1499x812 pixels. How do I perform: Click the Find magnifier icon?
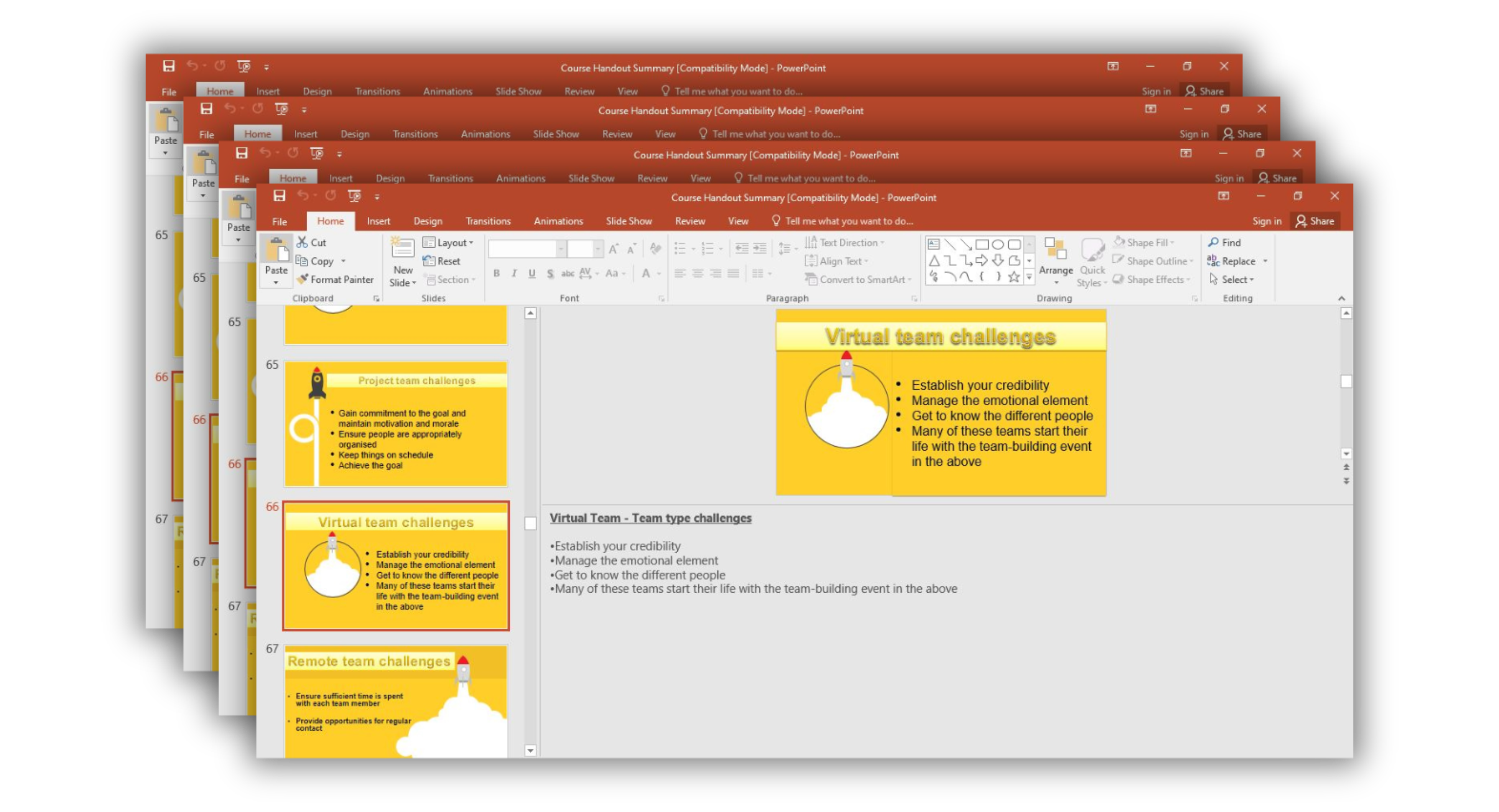point(1213,242)
